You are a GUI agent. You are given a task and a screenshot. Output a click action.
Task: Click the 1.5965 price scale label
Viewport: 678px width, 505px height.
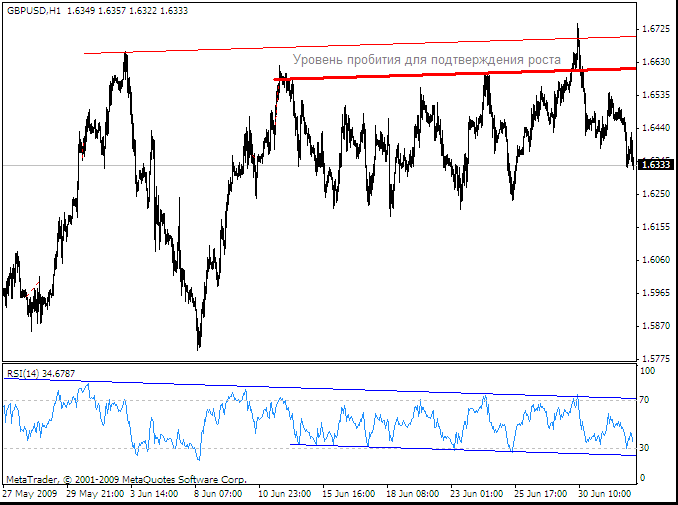tap(656, 293)
